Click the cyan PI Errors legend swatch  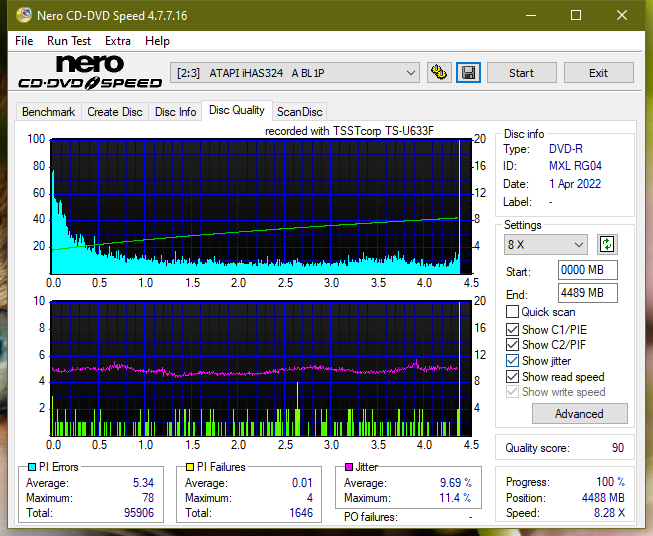point(32,467)
